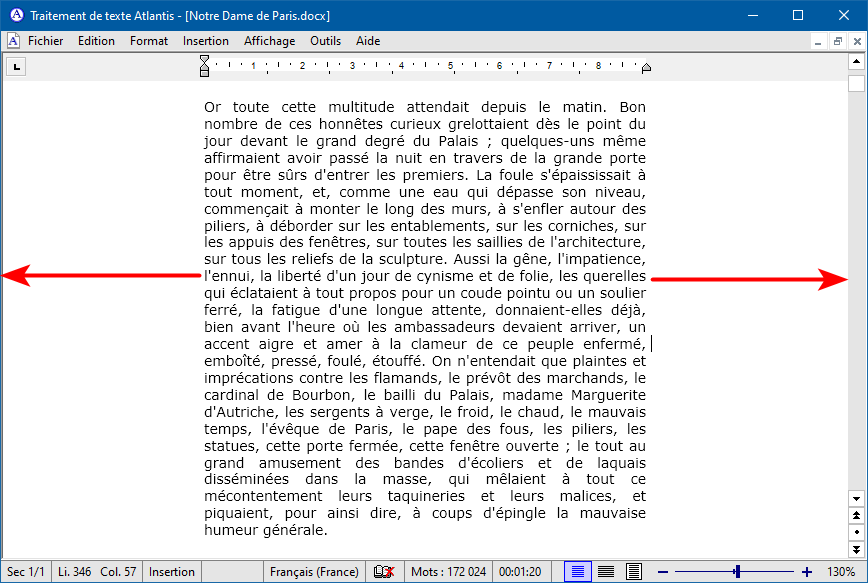868x583 pixels.
Task: Click the ruler at the 4 mark
Action: coord(401,66)
